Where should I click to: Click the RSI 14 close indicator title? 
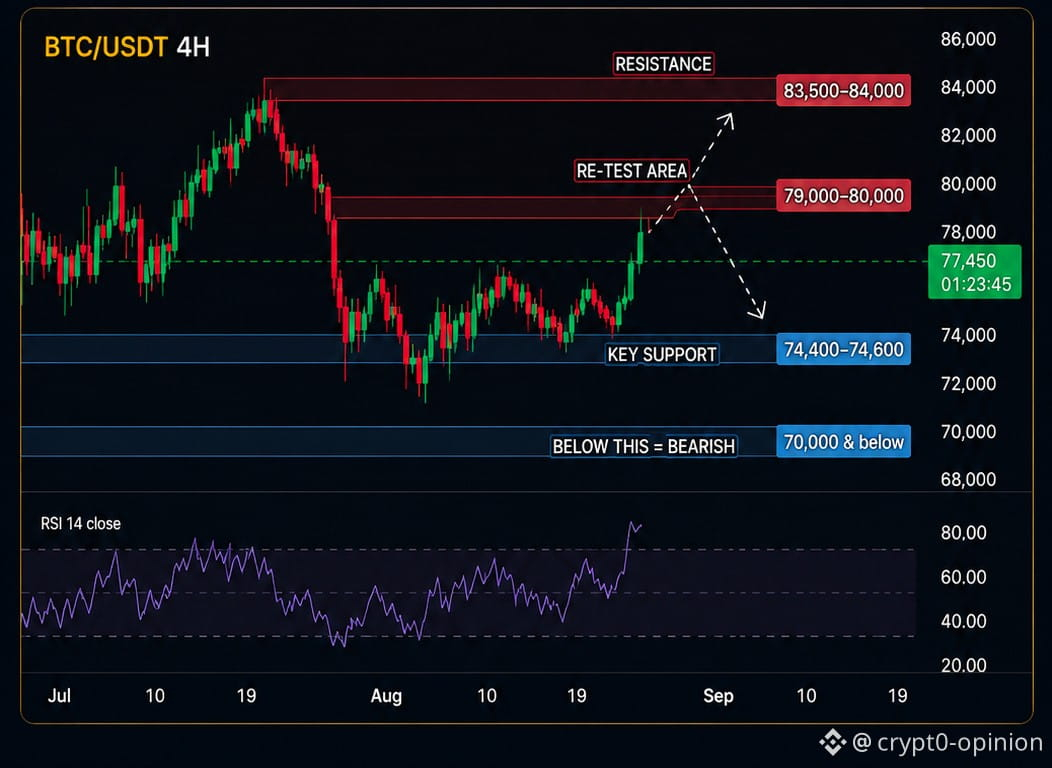pos(81,523)
